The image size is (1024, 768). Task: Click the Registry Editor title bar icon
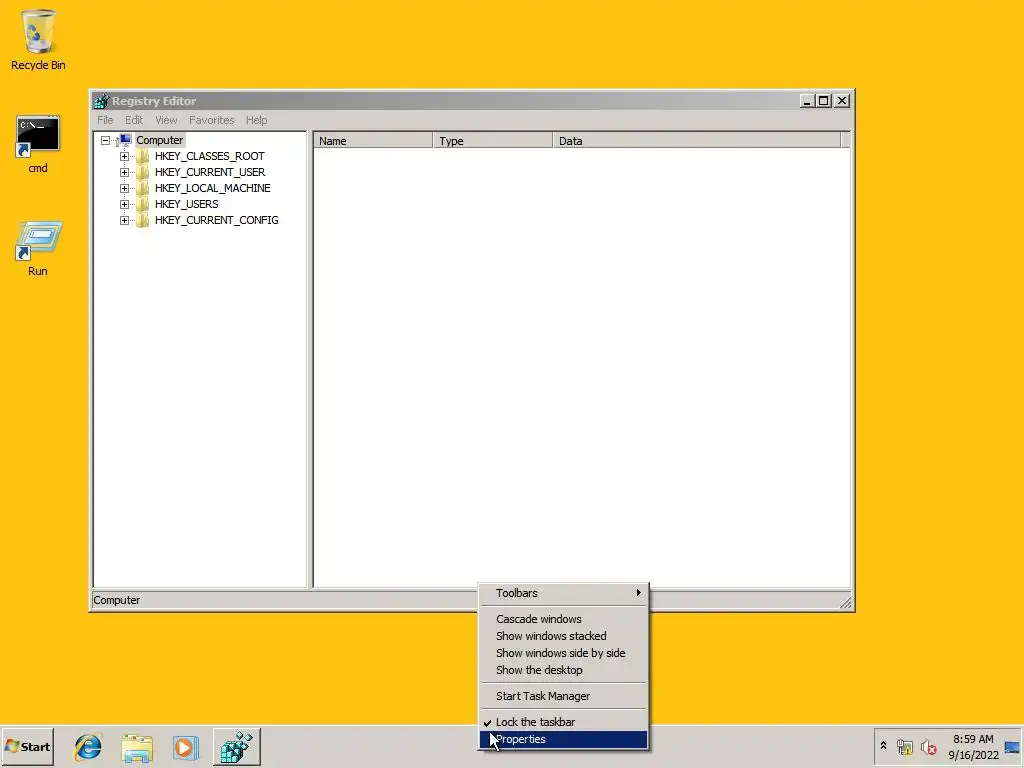101,101
